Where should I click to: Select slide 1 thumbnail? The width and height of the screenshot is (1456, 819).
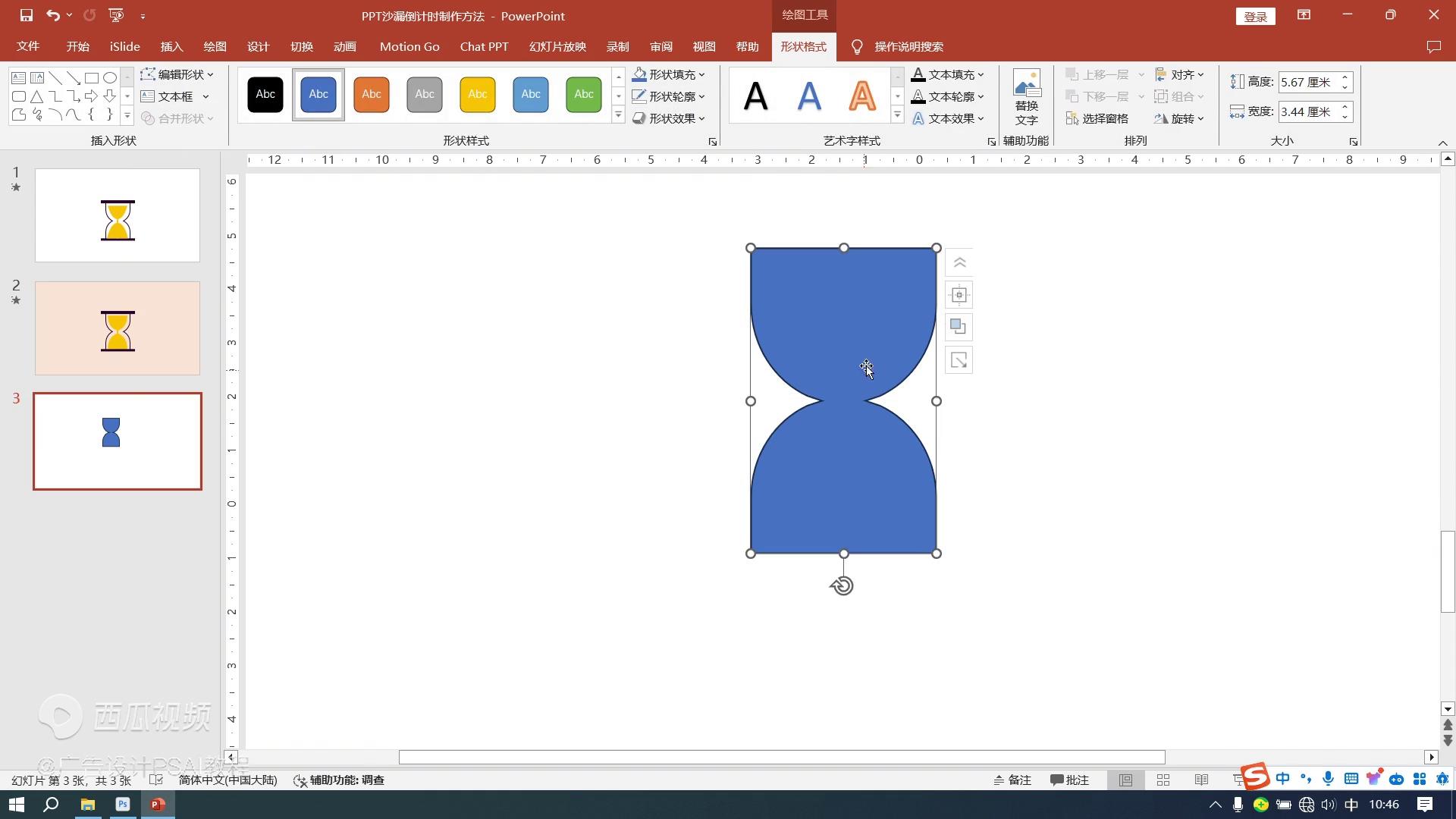(118, 215)
